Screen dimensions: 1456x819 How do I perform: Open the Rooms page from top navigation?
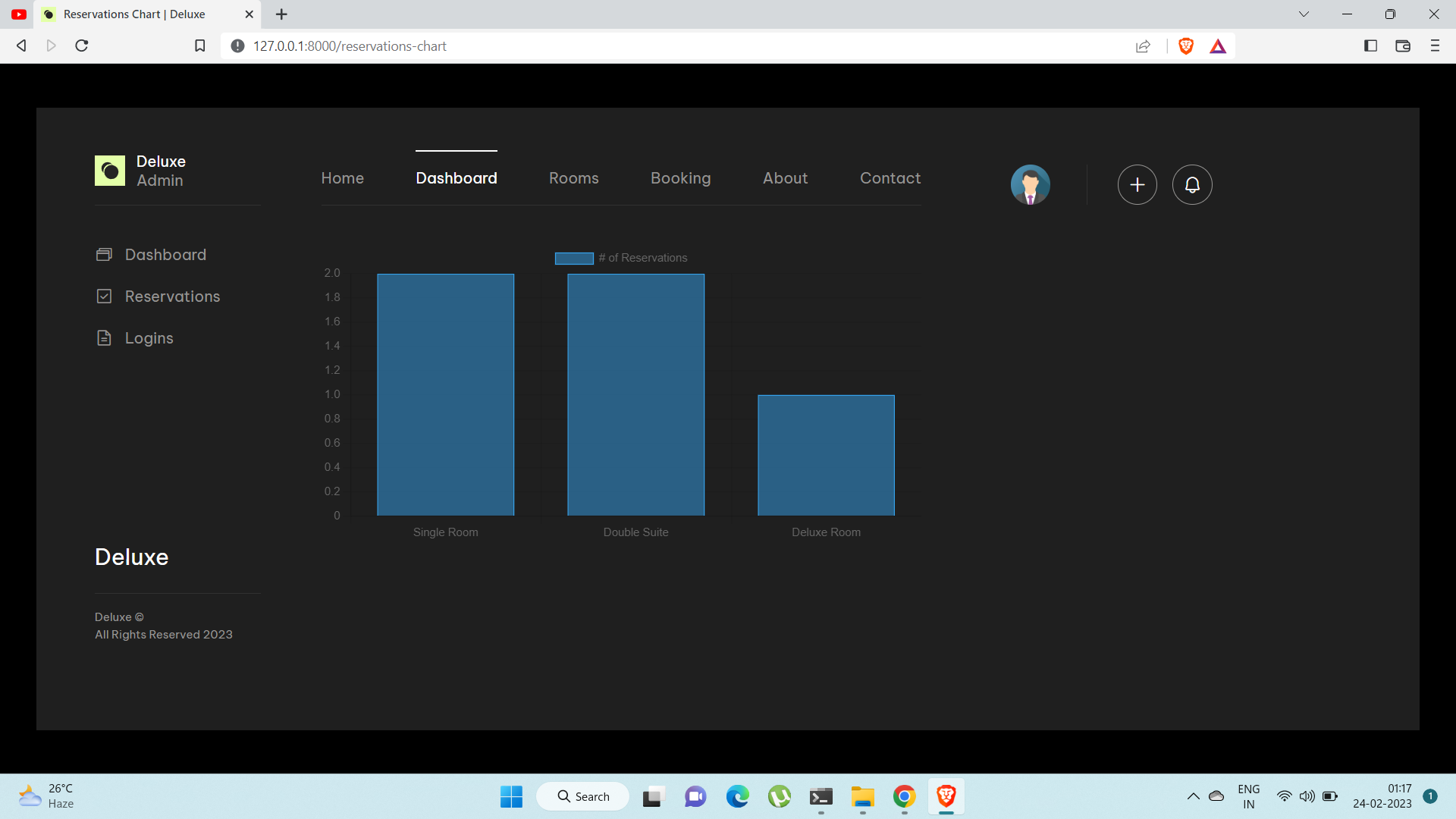(x=573, y=178)
